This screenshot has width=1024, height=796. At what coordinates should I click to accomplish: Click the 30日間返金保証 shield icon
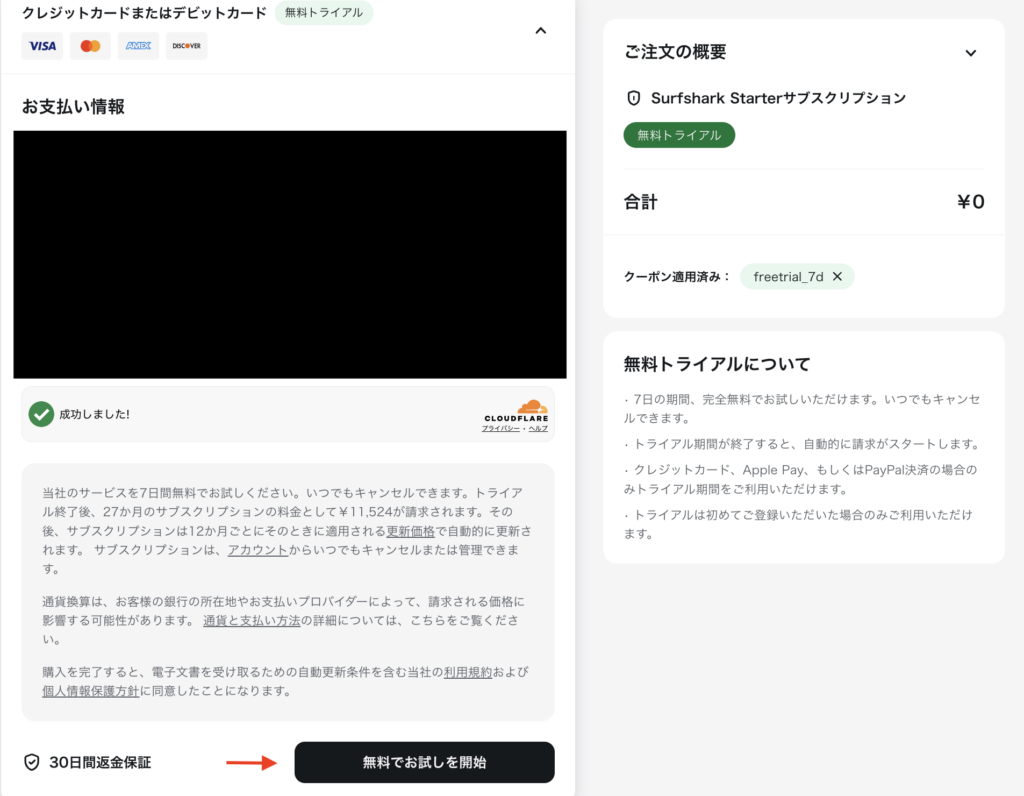click(x=31, y=762)
